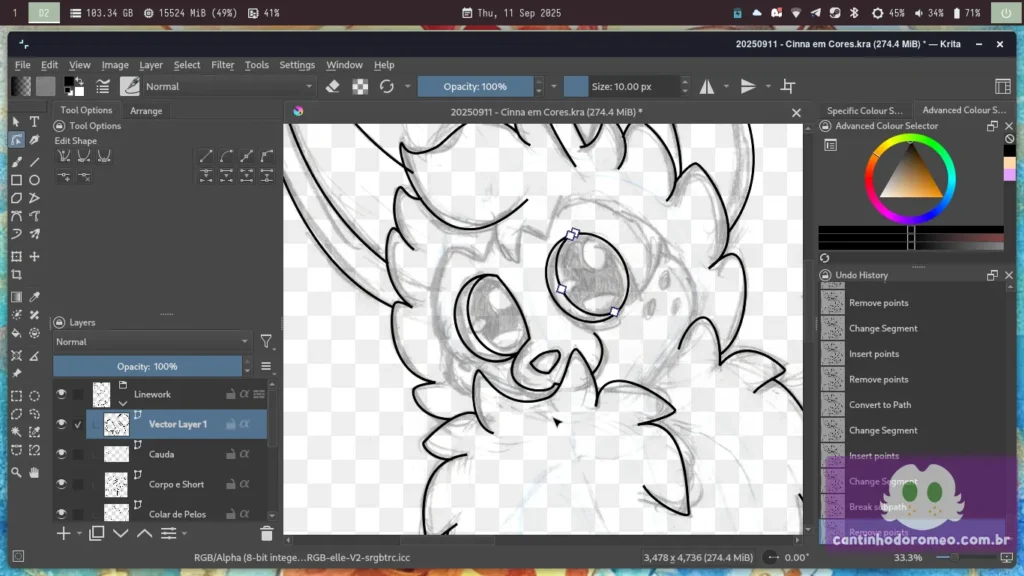The height and width of the screenshot is (576, 1024).
Task: Hide the Linework group layer
Action: (x=61, y=394)
